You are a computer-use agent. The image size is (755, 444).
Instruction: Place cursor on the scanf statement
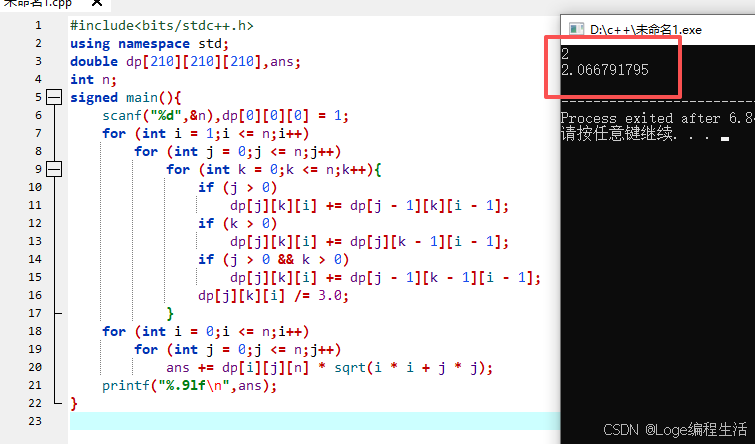click(225, 116)
